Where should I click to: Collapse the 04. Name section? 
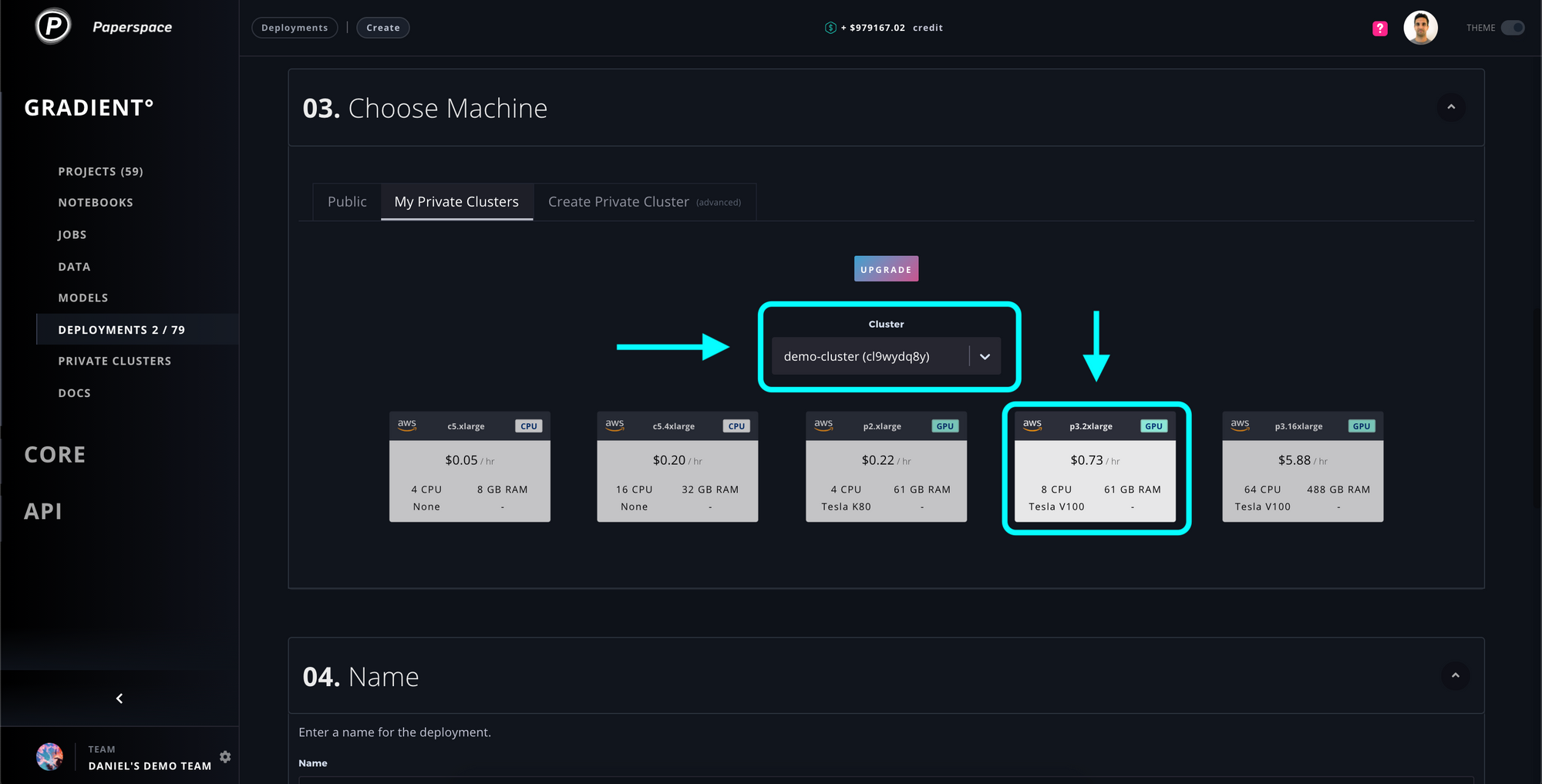pos(1455,676)
